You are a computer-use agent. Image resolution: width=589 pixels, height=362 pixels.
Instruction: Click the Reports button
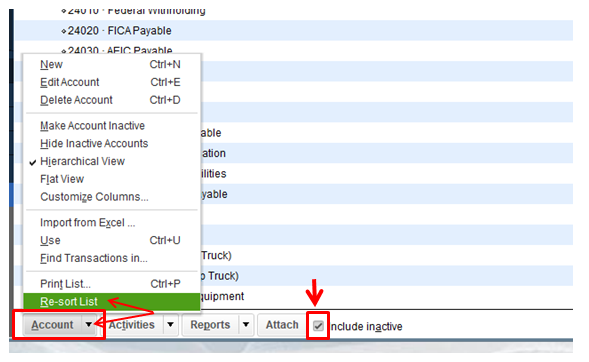coord(210,325)
